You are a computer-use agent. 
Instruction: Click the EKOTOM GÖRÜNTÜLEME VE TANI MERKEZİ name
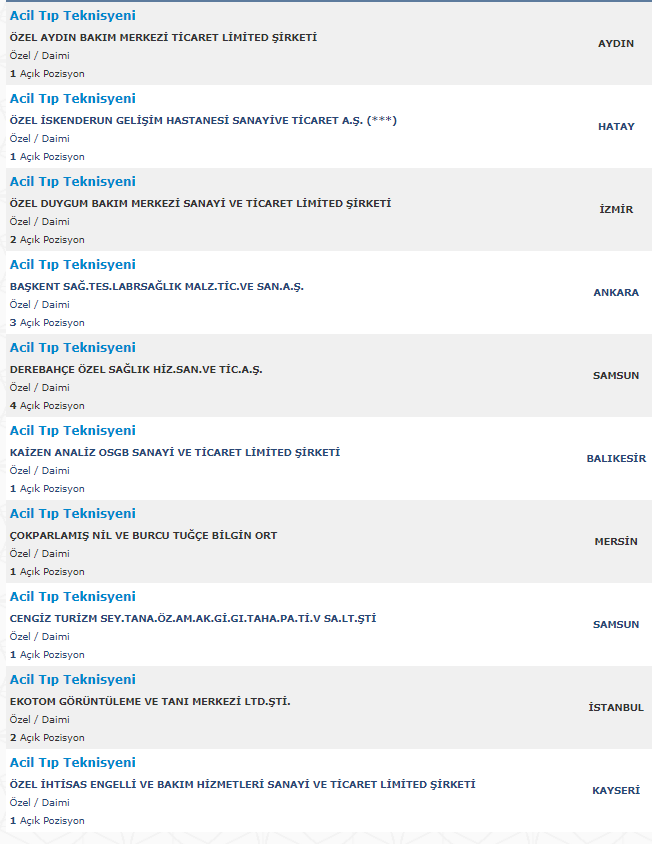click(x=150, y=702)
